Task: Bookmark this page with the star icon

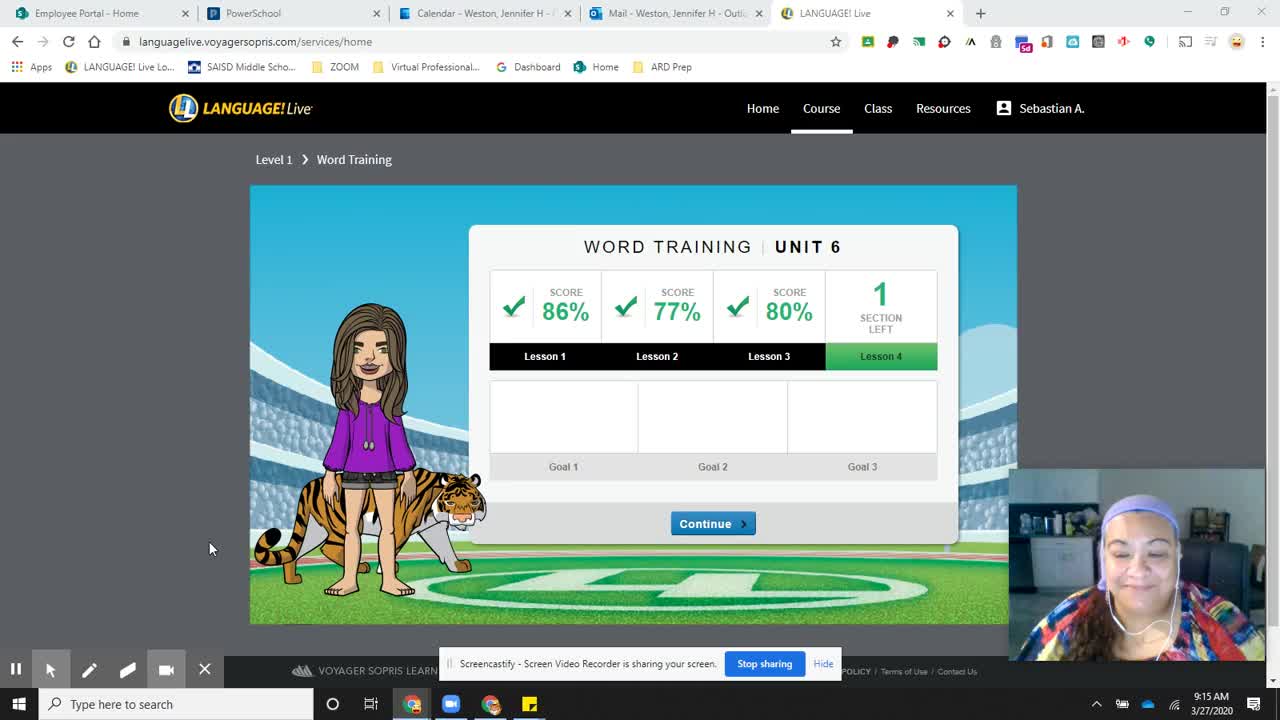Action: pyautogui.click(x=836, y=42)
